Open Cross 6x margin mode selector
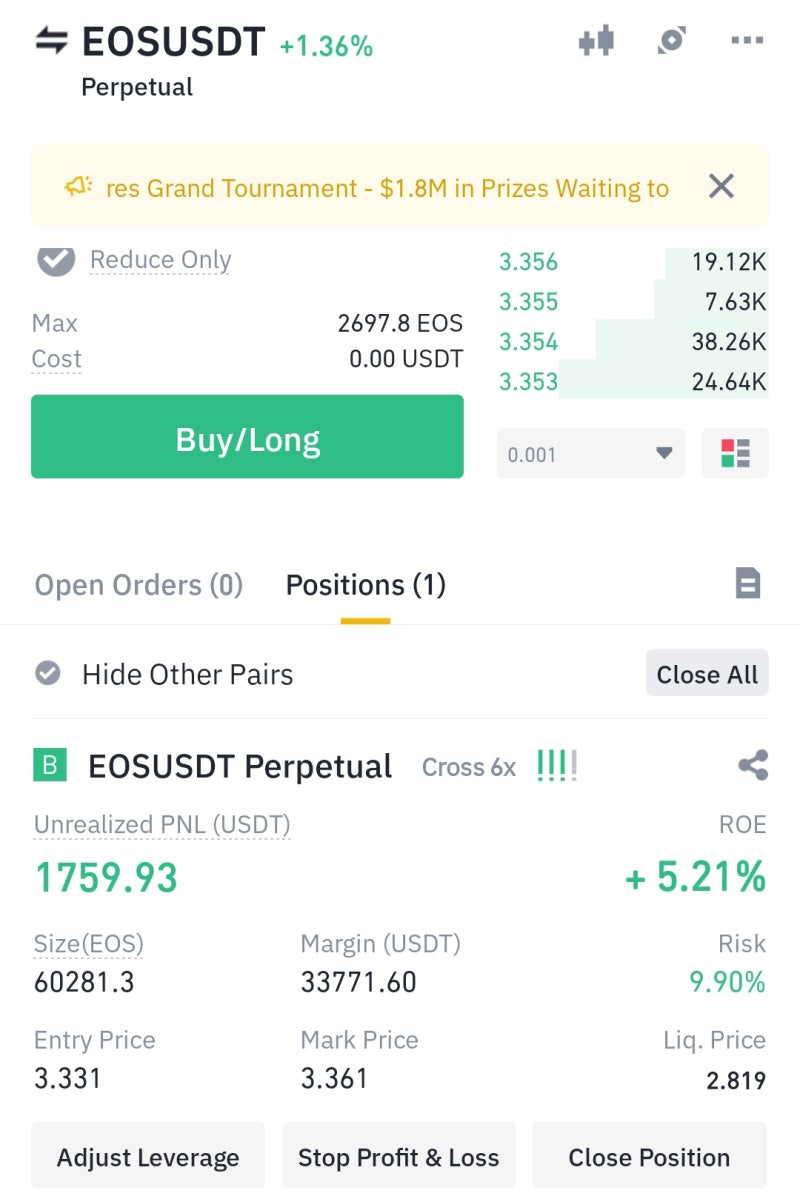The height and width of the screenshot is (1193, 800). pyautogui.click(x=469, y=767)
